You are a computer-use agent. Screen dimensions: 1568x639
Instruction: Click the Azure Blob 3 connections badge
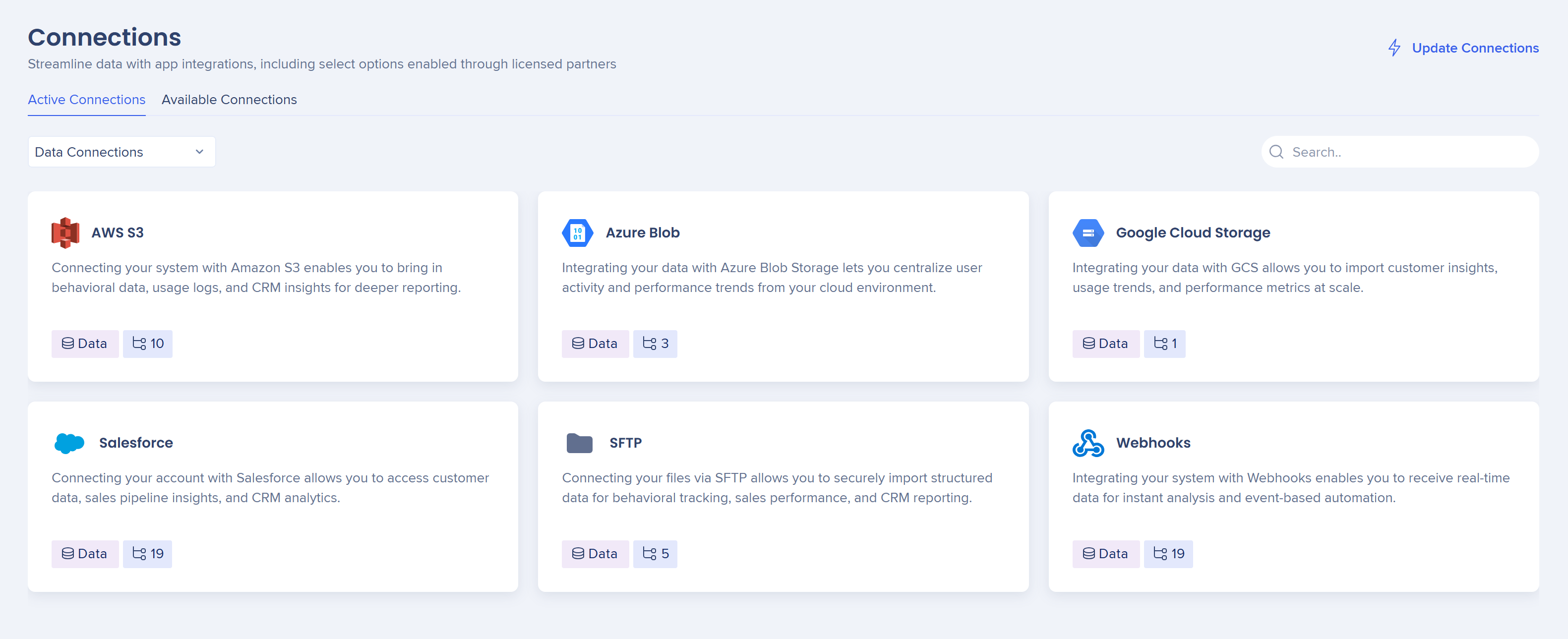(x=655, y=343)
